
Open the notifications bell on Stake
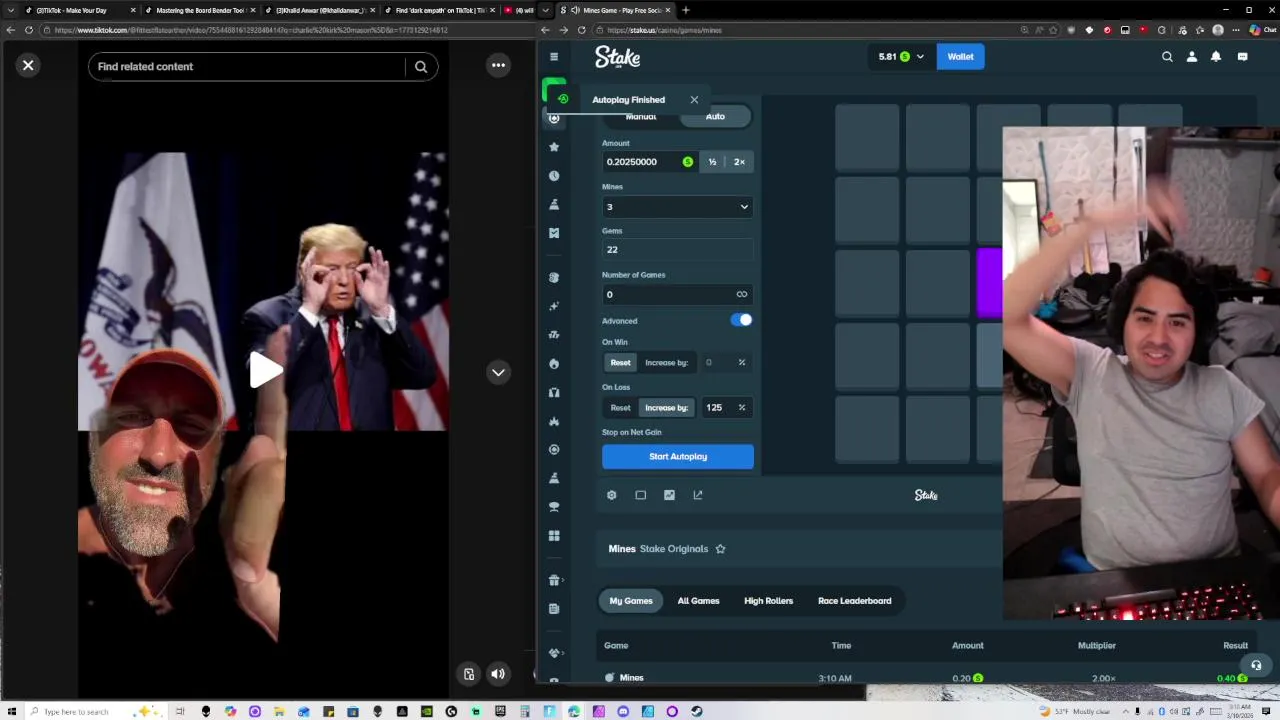point(1216,57)
